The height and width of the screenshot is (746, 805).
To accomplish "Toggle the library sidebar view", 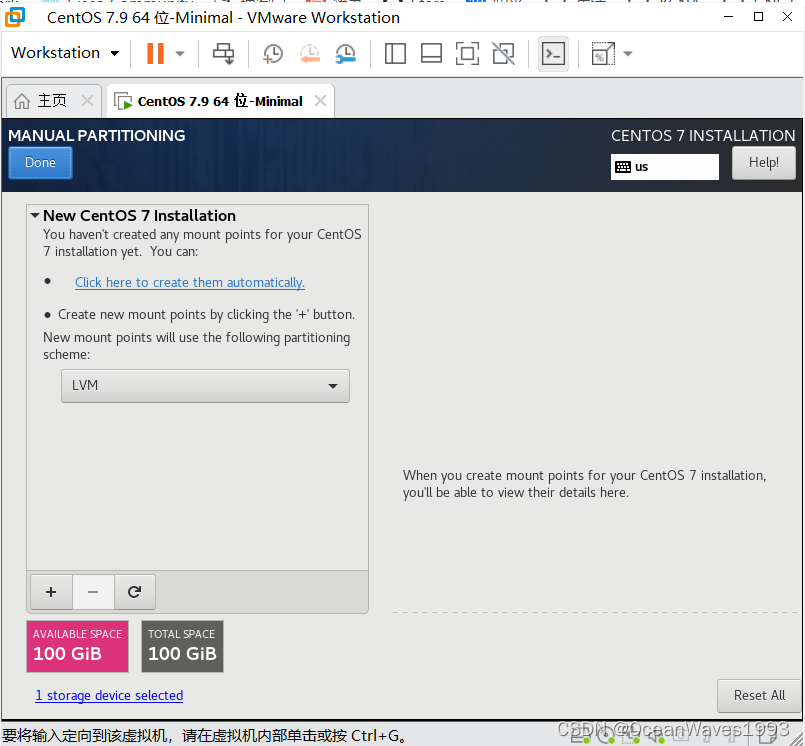I will tap(395, 53).
